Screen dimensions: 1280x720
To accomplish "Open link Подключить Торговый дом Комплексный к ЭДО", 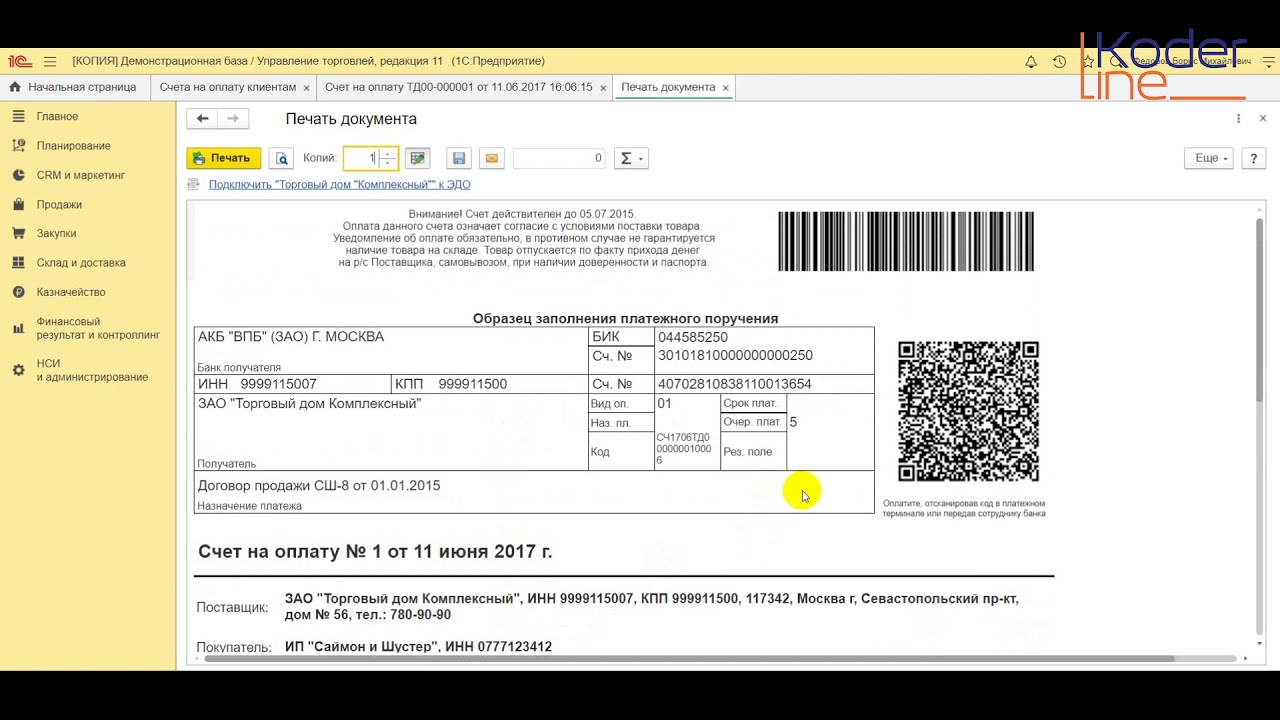I will point(340,184).
